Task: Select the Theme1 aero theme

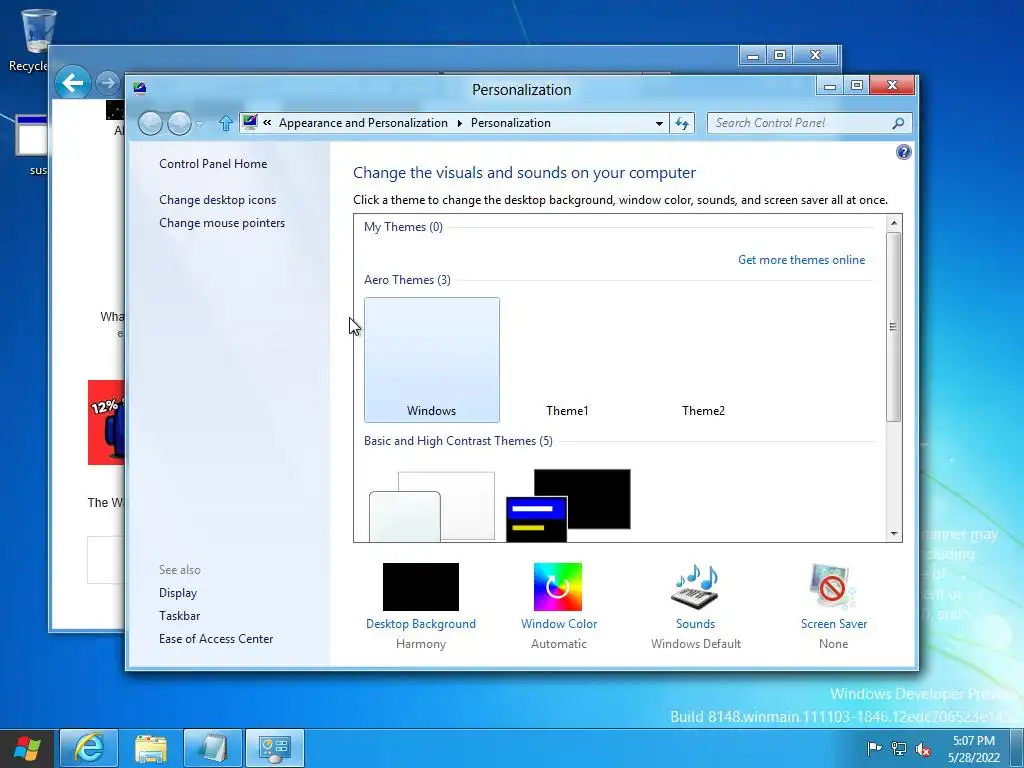Action: (567, 360)
